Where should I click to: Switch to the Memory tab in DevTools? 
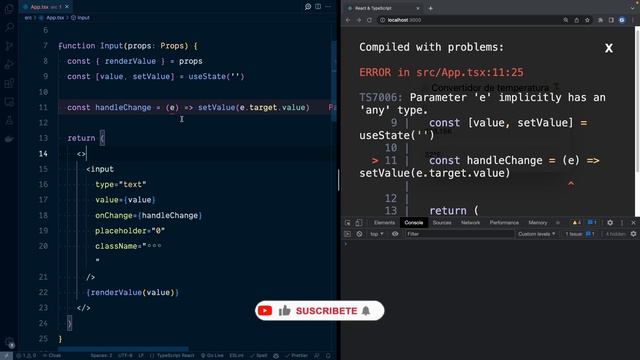[x=538, y=223]
